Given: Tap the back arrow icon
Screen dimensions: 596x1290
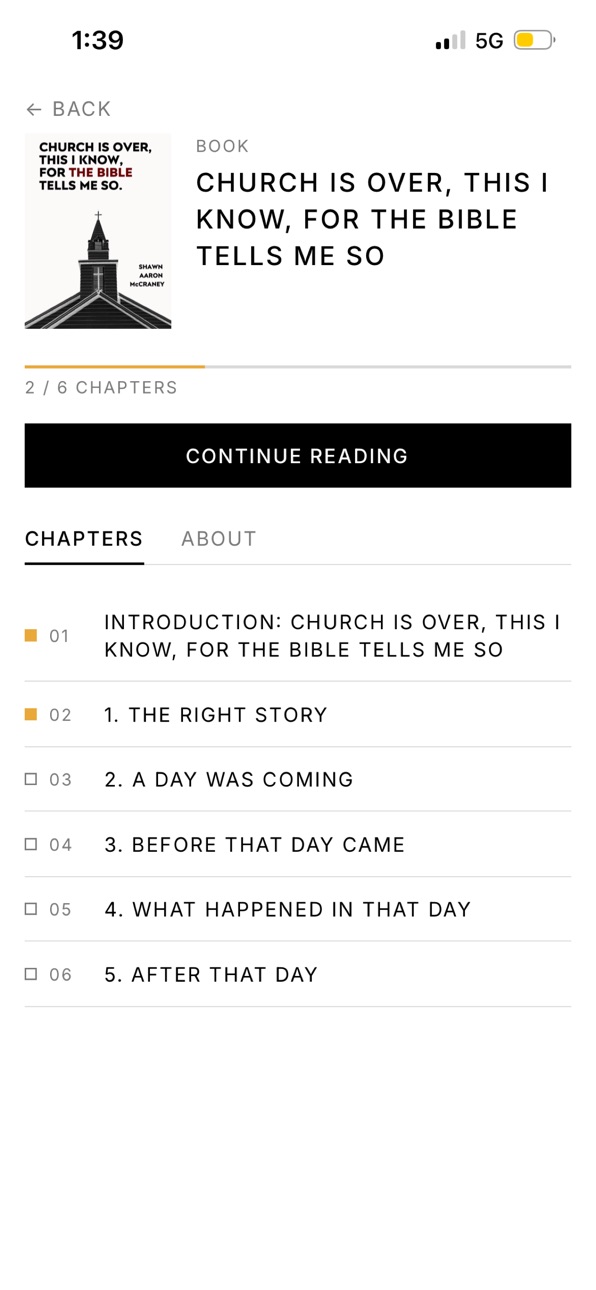Looking at the screenshot, I should pos(34,109).
